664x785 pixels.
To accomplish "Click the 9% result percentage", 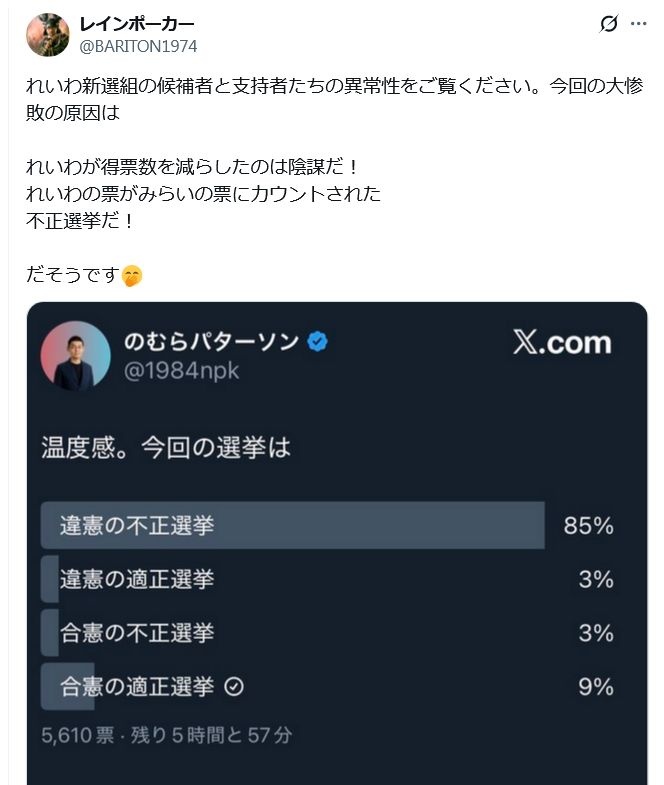I will [595, 687].
